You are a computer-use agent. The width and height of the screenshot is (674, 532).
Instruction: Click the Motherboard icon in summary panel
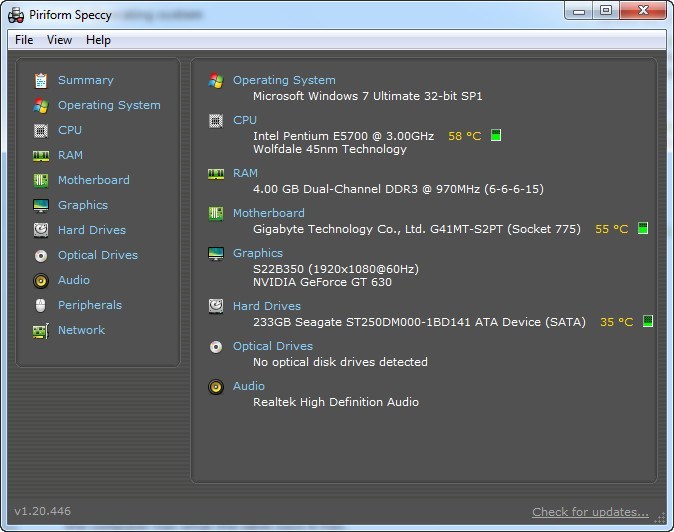pos(216,213)
